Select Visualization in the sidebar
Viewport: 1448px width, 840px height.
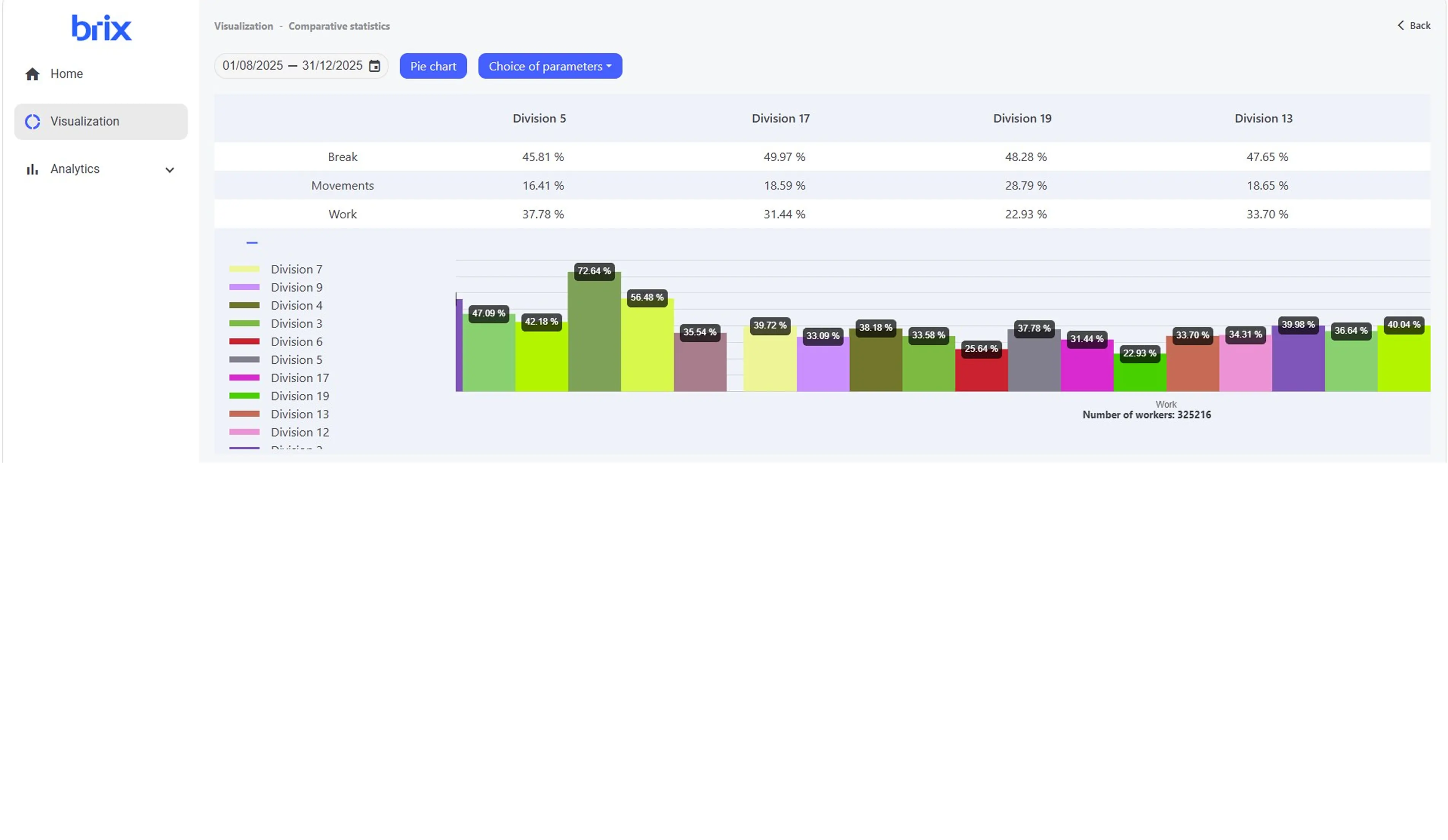click(100, 121)
